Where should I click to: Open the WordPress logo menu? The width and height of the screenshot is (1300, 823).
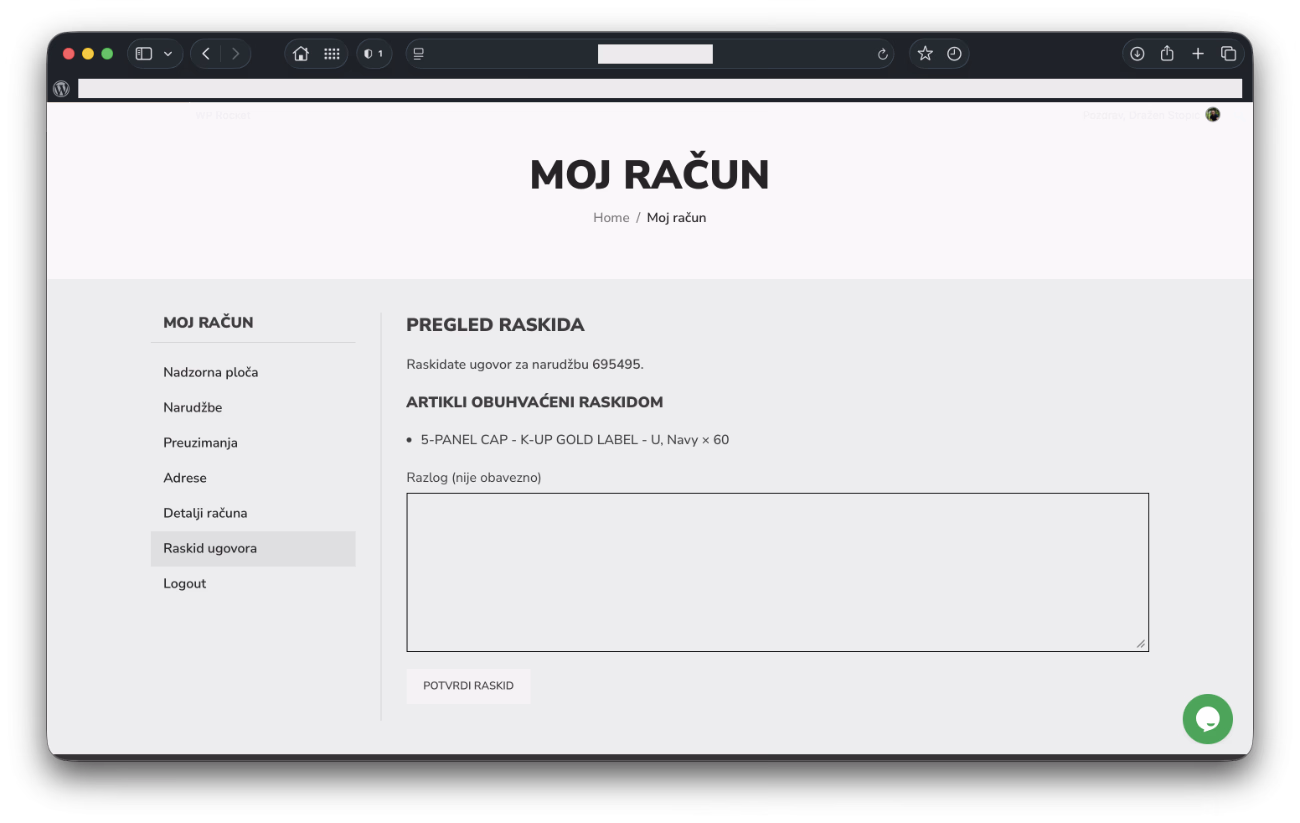point(62,88)
